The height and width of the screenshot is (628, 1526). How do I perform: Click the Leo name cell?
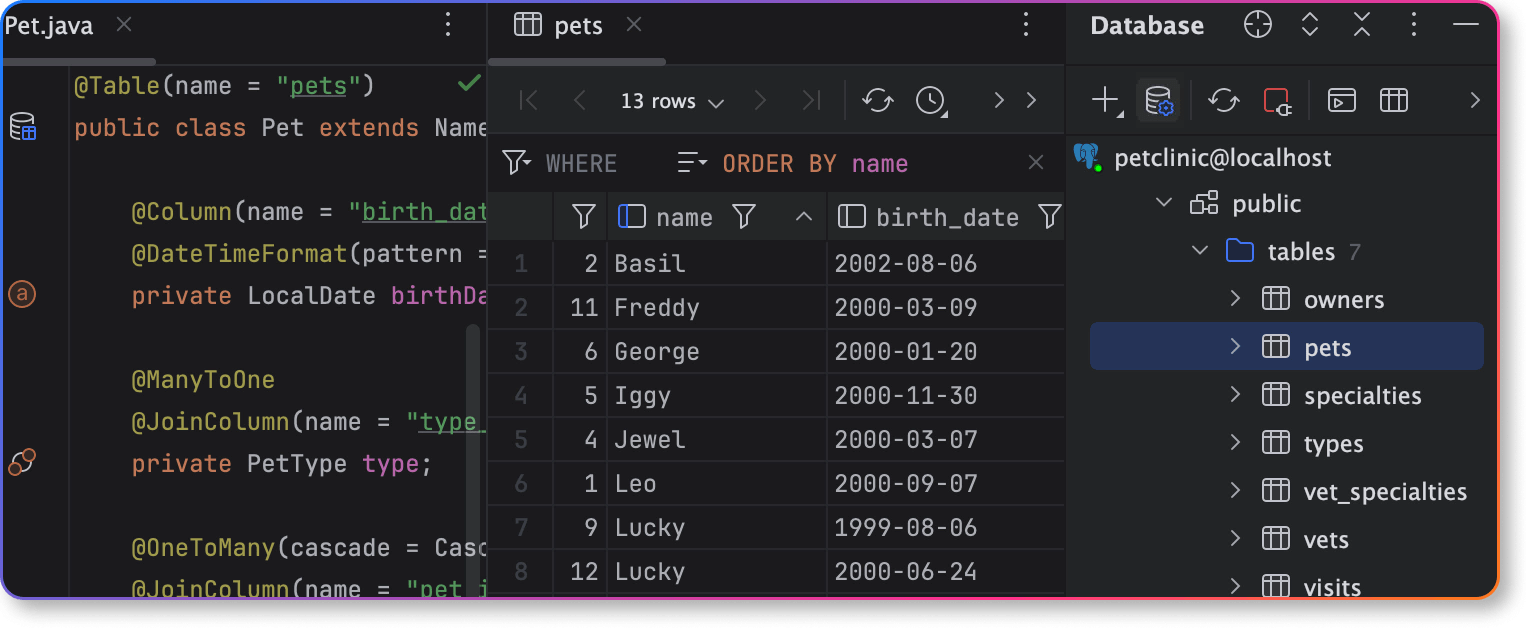[717, 483]
